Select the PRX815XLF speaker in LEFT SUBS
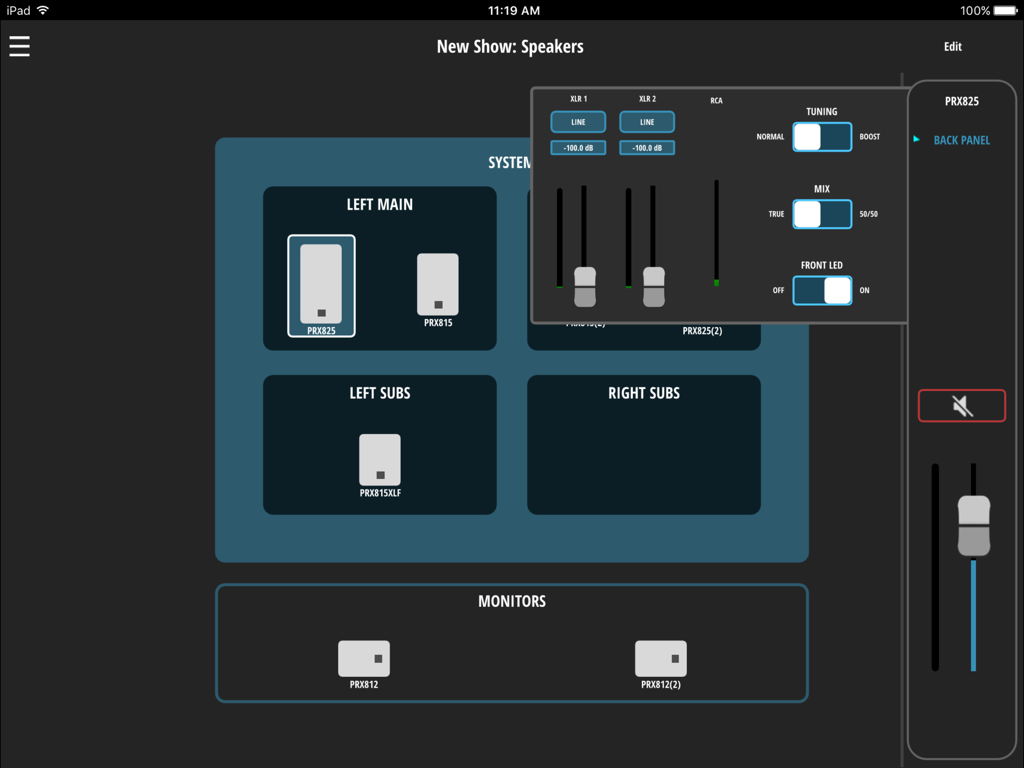 click(379, 460)
